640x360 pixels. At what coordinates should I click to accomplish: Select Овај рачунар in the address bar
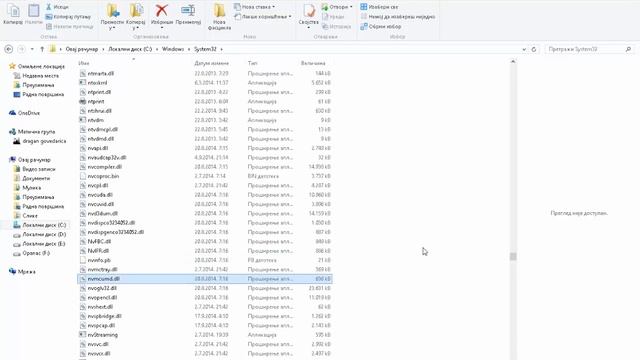click(x=82, y=49)
